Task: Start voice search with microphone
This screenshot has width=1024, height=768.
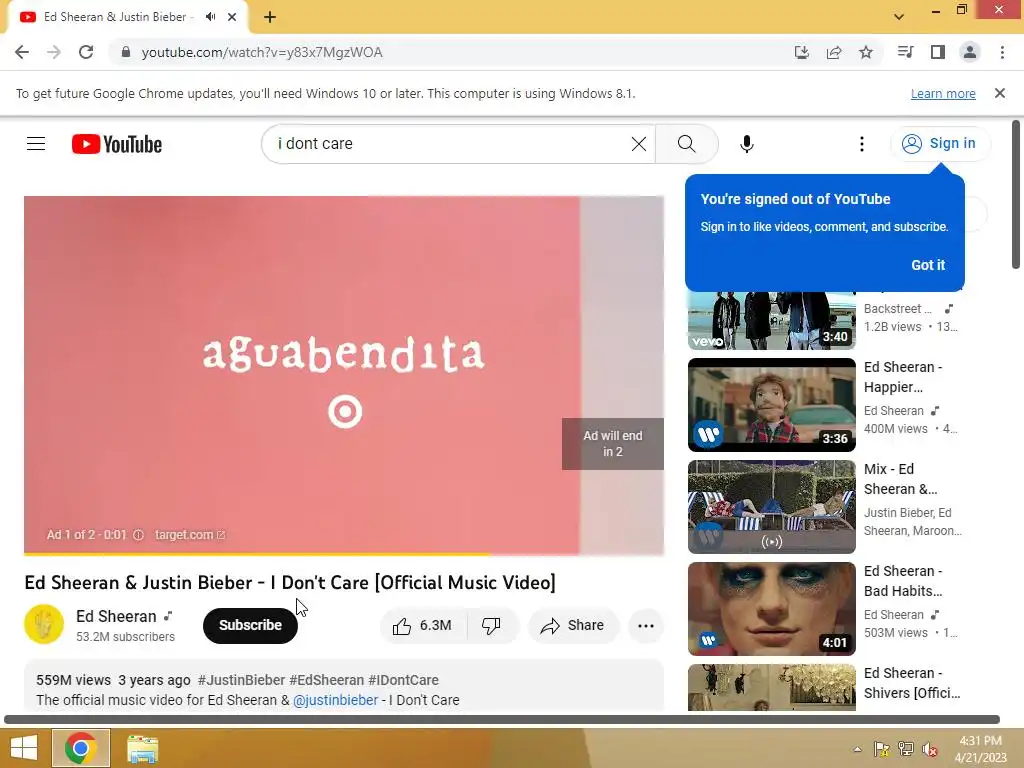Action: pyautogui.click(x=746, y=144)
